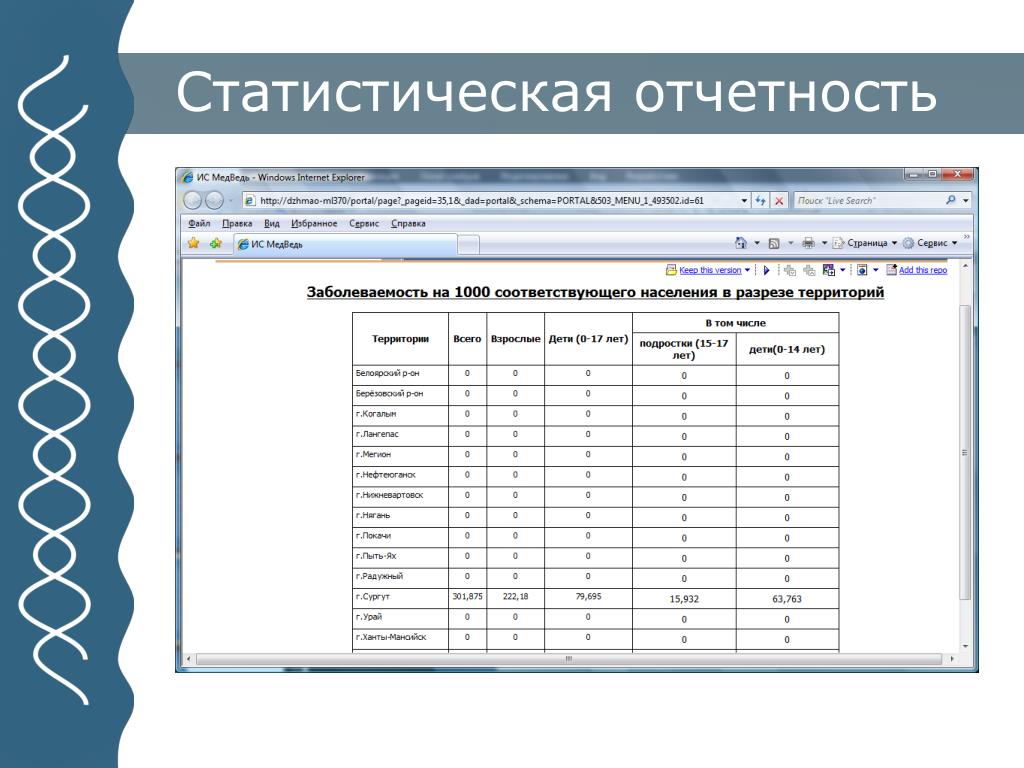Screen dimensions: 1024x768
Task: Click the Add to Favorites icon
Action: (x=216, y=244)
